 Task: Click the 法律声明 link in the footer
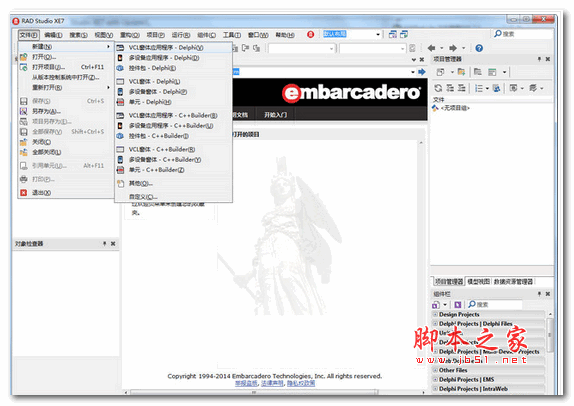coord(272,383)
